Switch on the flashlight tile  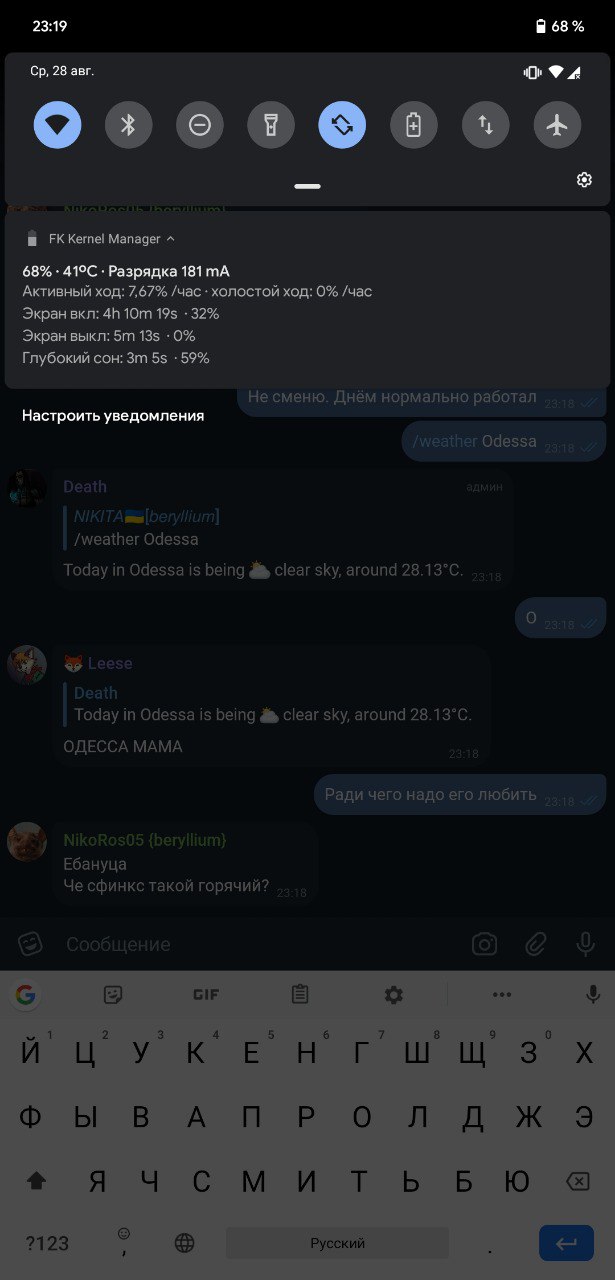point(271,125)
